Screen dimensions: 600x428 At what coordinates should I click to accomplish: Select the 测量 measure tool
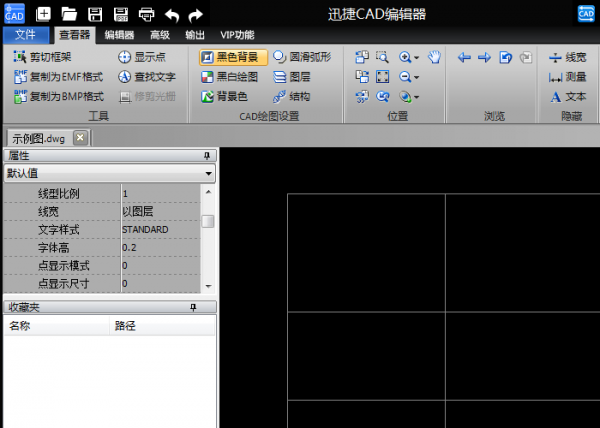click(567, 77)
